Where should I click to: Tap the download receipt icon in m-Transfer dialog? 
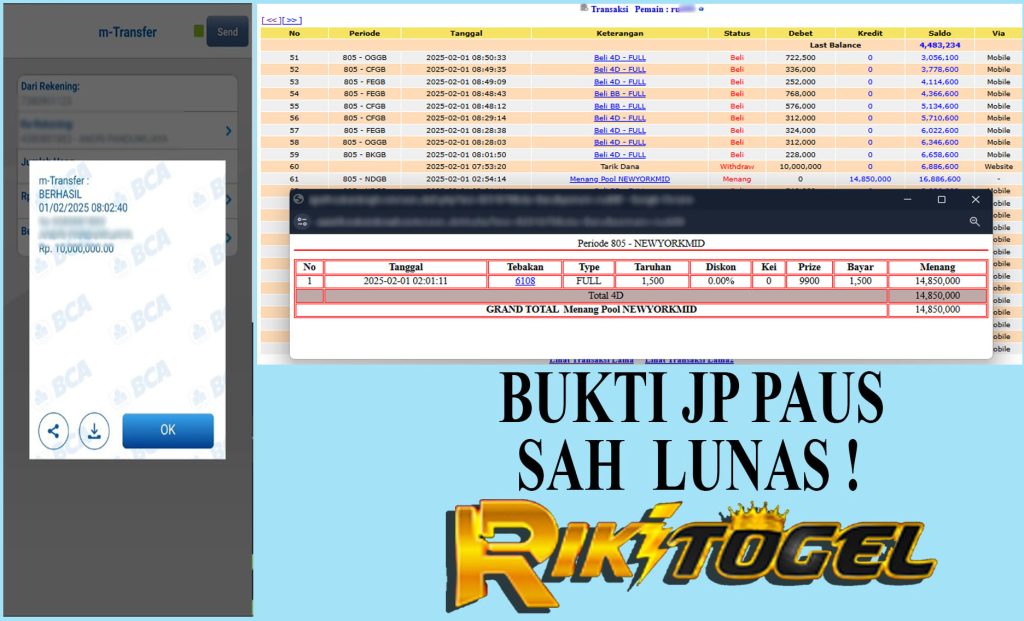click(x=94, y=431)
